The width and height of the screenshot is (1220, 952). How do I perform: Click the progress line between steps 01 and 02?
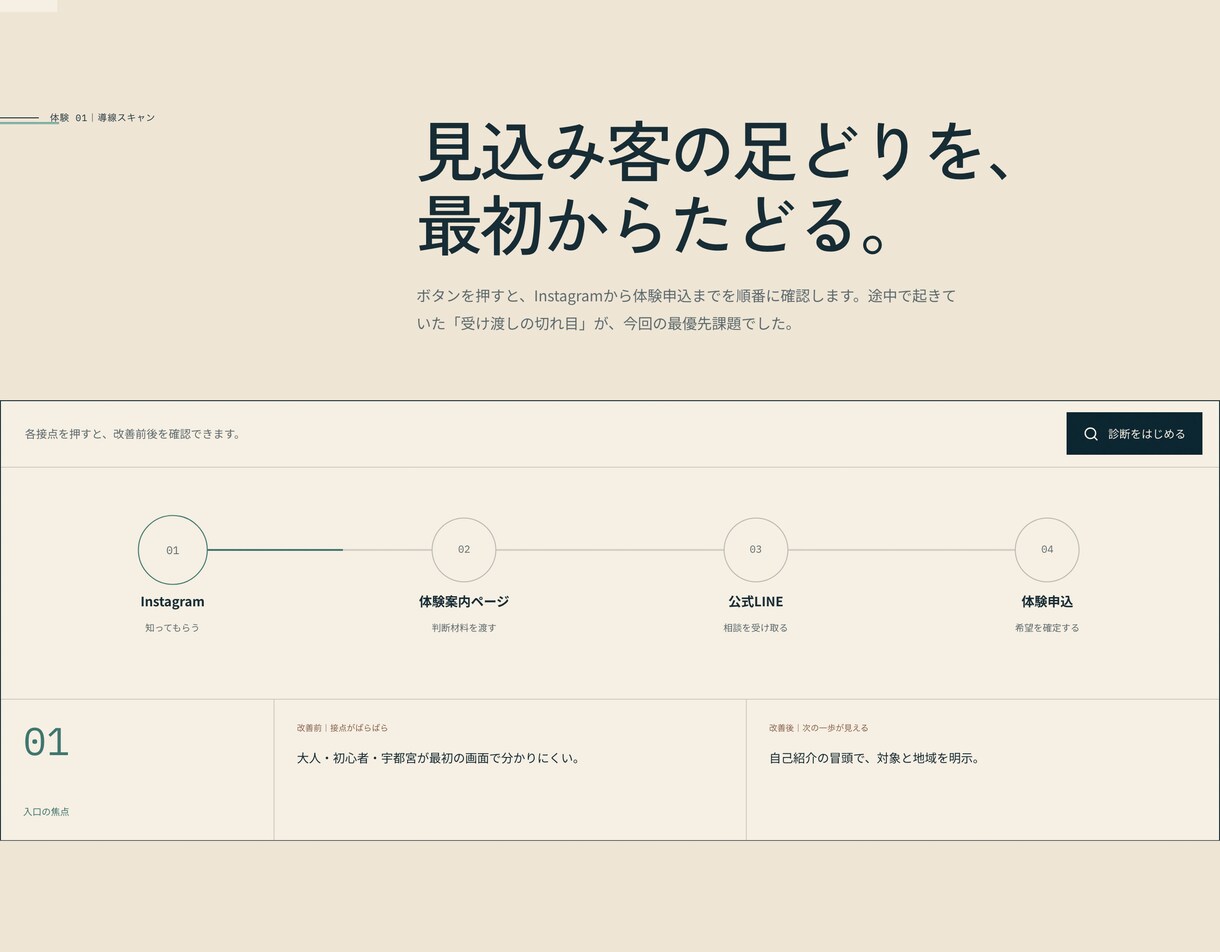[x=320, y=550]
